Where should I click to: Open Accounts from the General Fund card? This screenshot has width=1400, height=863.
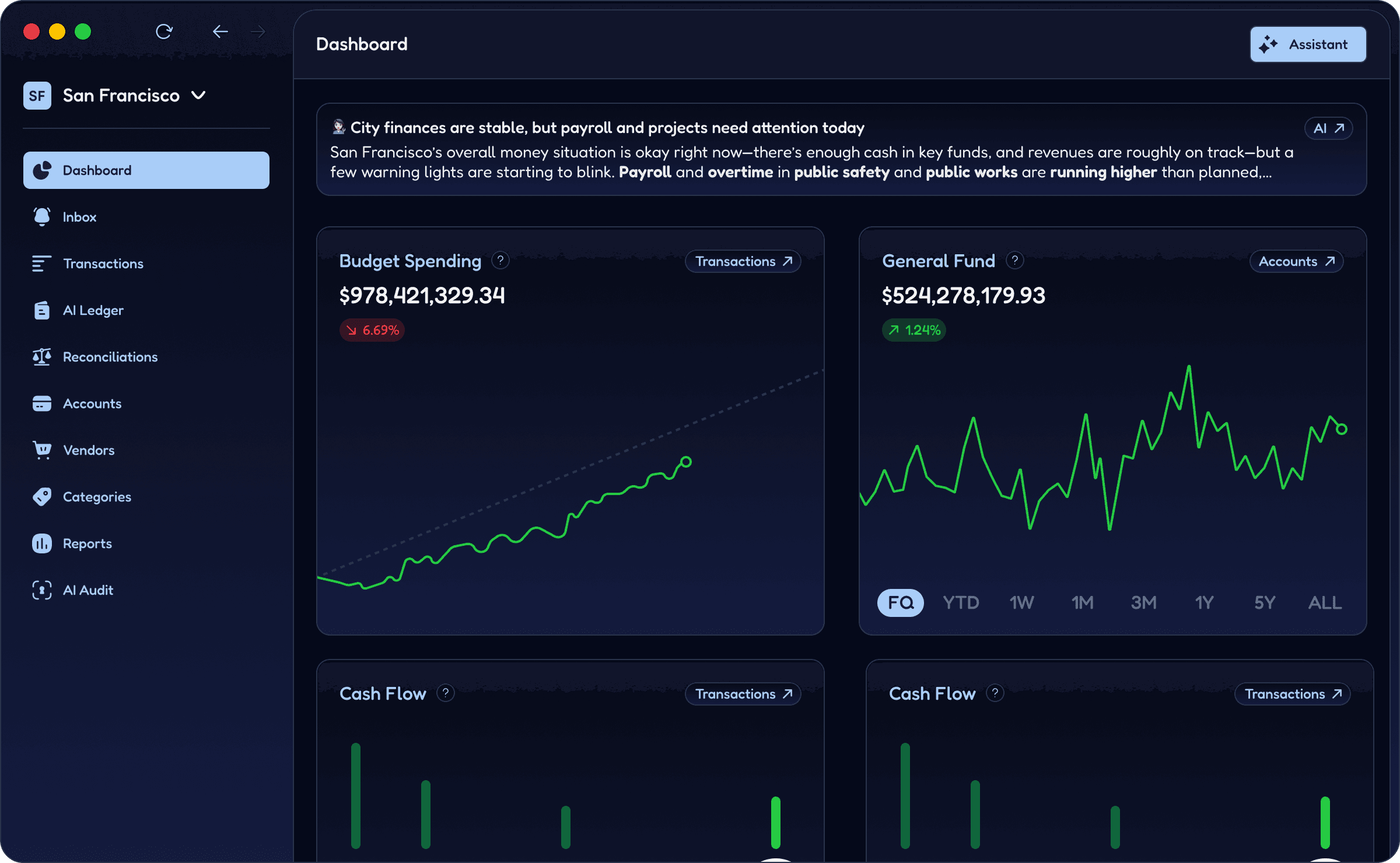tap(1296, 261)
